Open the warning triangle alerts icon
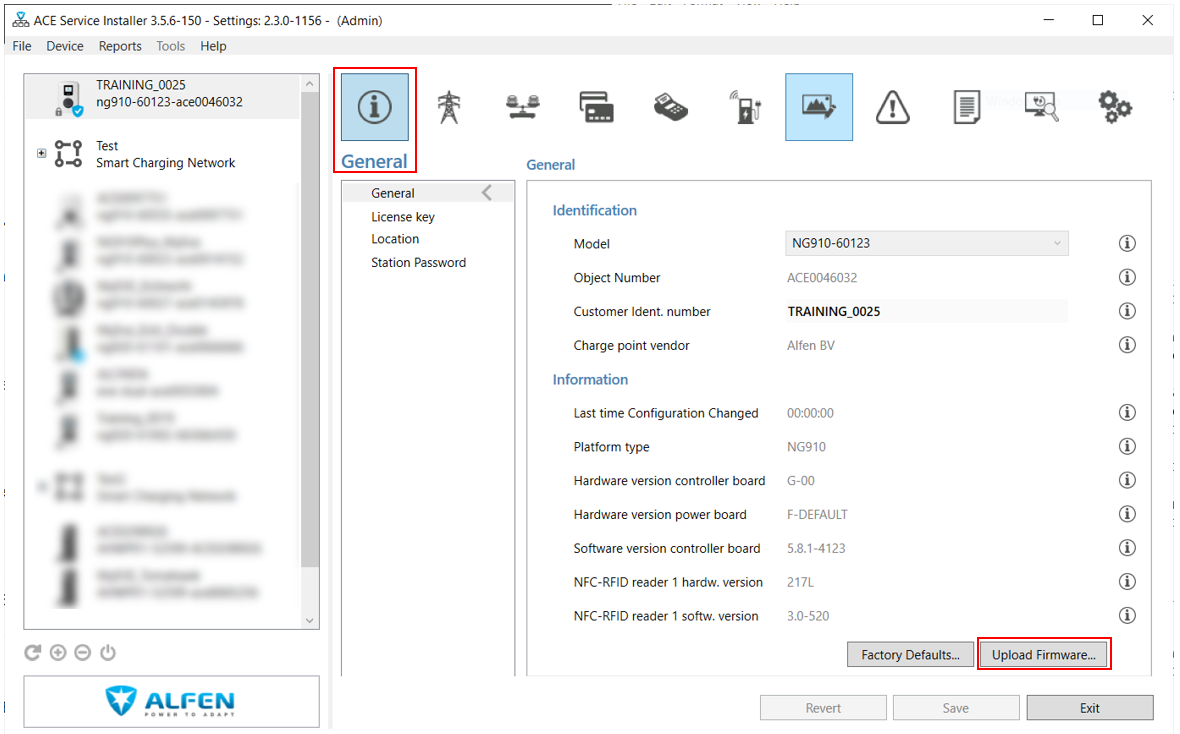The width and height of the screenshot is (1180, 734). tap(893, 107)
